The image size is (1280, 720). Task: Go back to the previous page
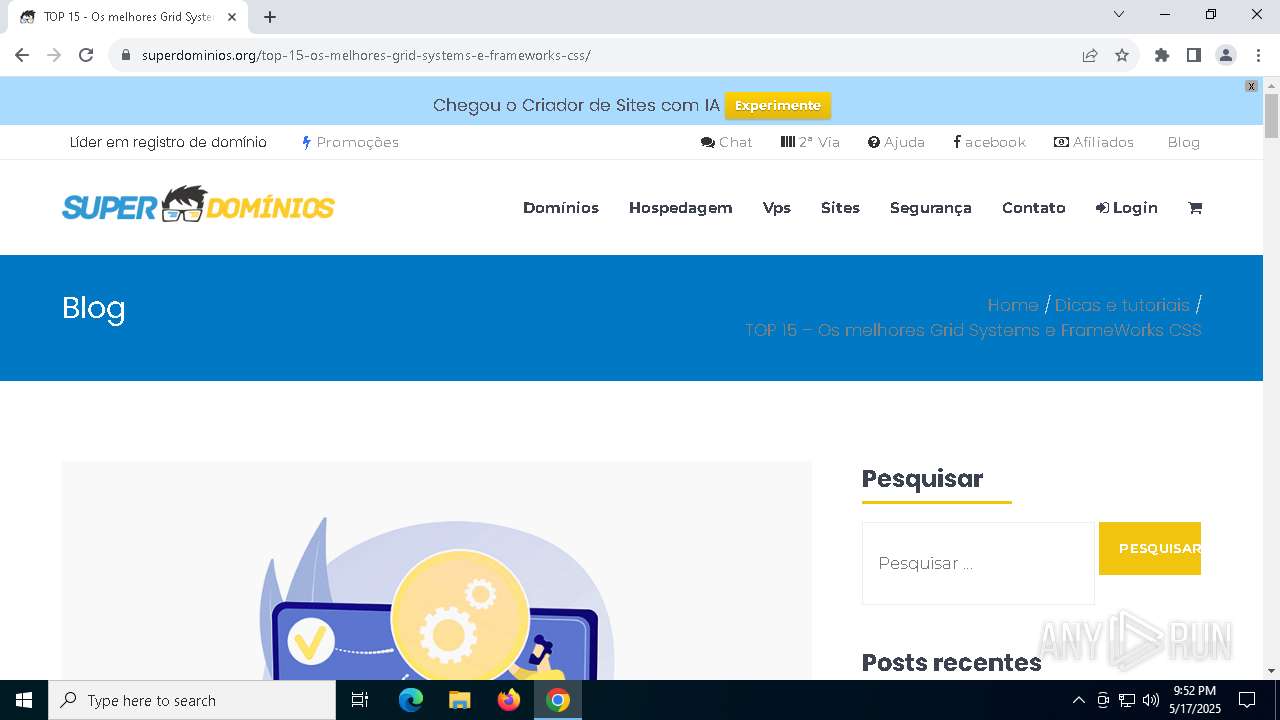pyautogui.click(x=22, y=55)
